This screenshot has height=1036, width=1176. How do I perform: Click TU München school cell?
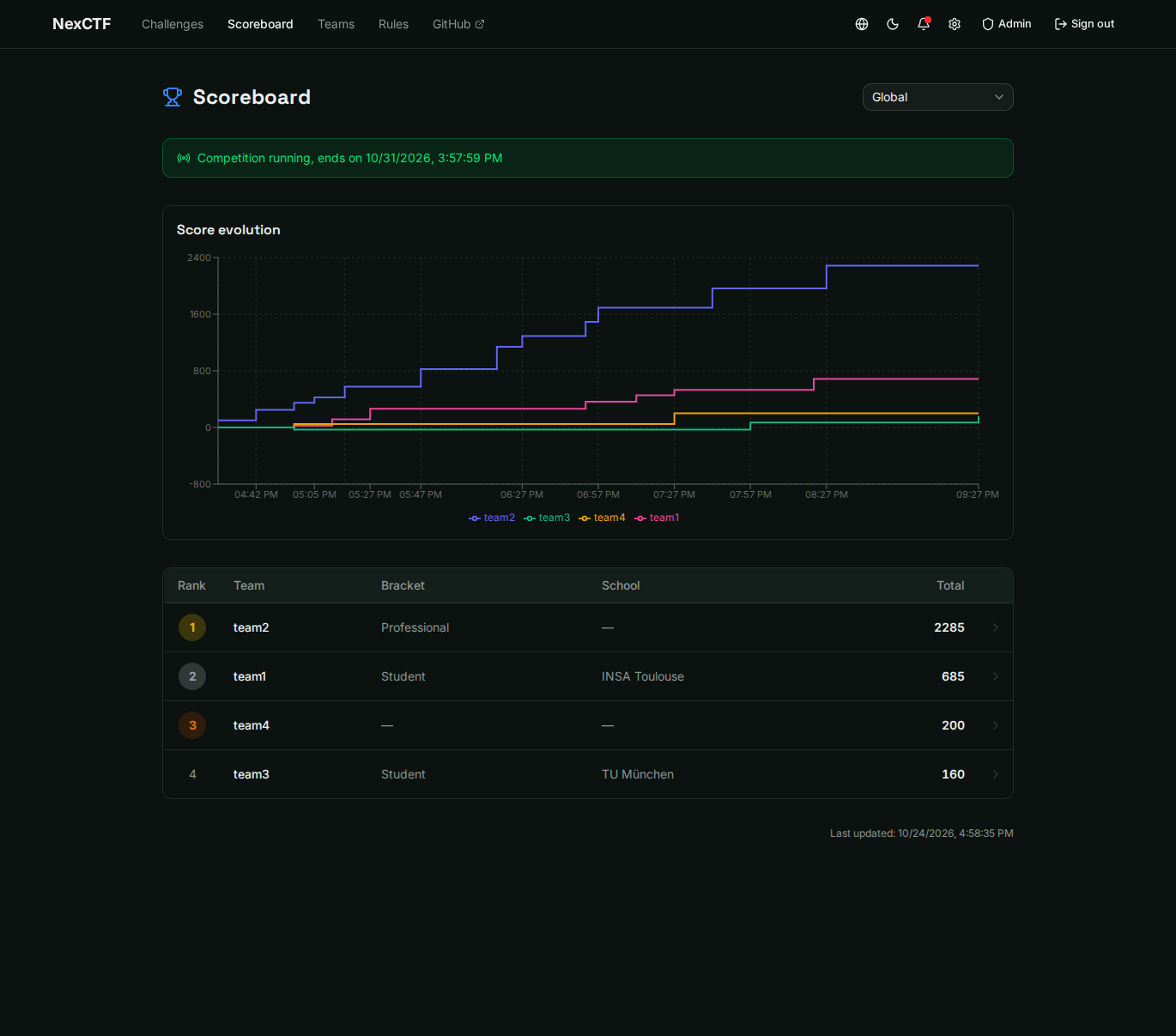pos(638,774)
